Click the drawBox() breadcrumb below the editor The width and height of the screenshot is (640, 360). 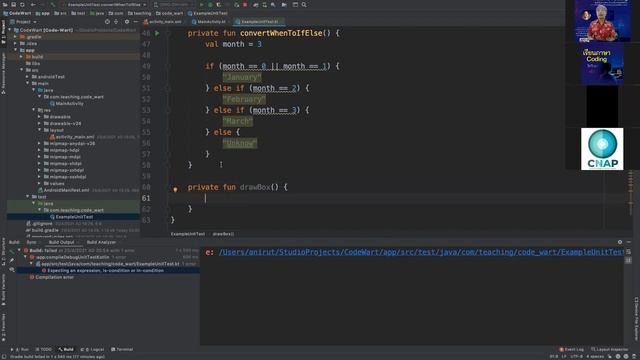[x=223, y=234]
